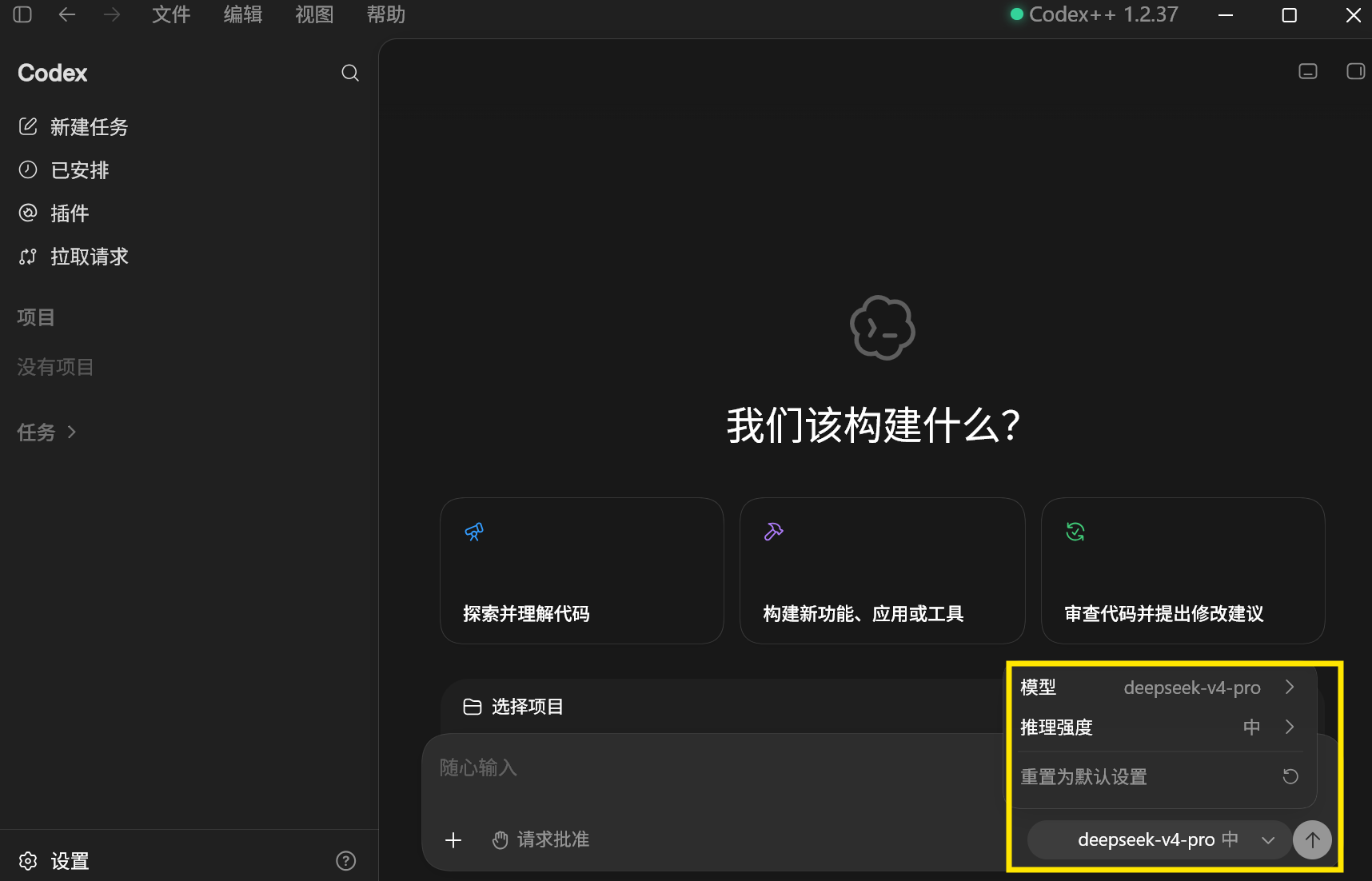Click the Codex++ 1.2.37 status indicator

[x=1095, y=14]
